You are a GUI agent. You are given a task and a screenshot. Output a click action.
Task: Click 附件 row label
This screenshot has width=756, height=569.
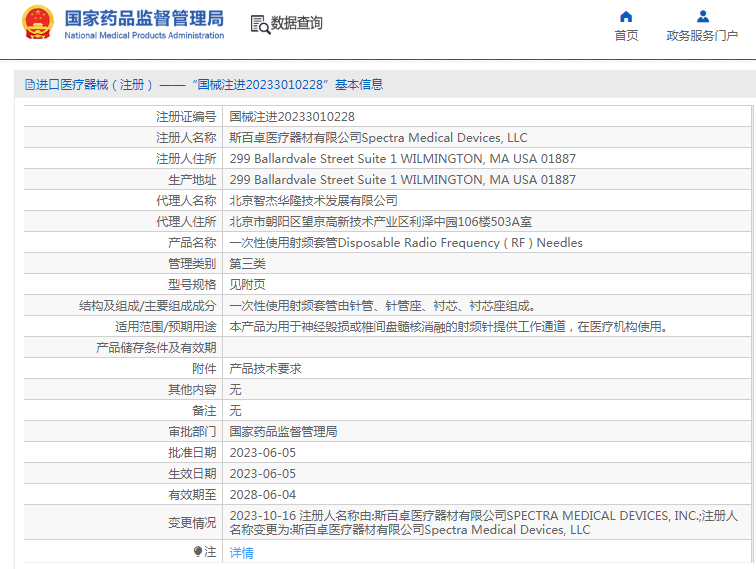click(204, 369)
